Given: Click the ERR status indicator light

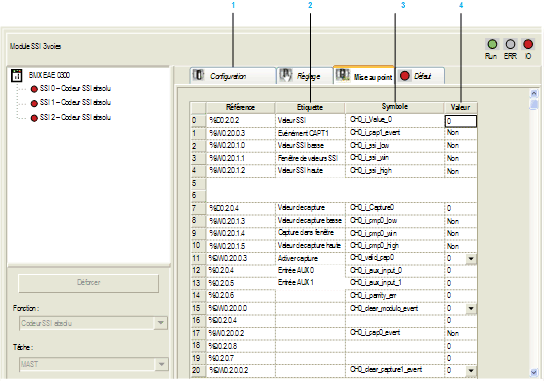Looking at the screenshot, I should point(510,44).
